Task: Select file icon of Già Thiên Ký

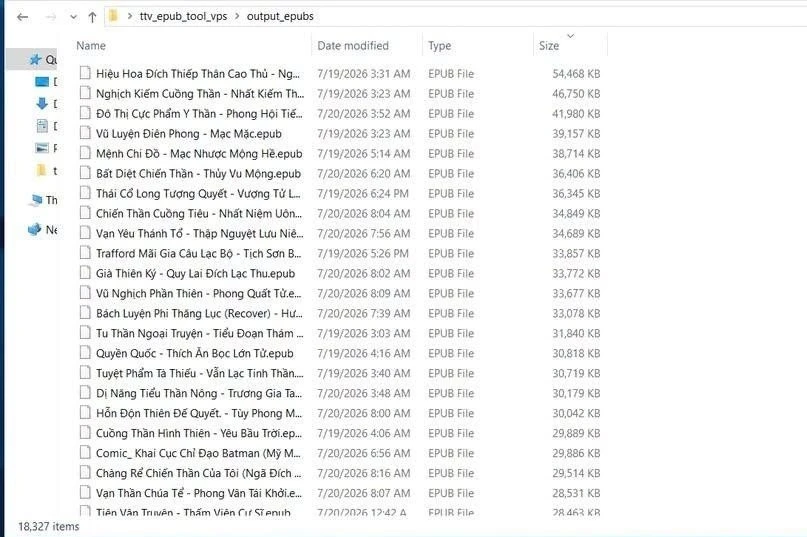Action: 85,273
